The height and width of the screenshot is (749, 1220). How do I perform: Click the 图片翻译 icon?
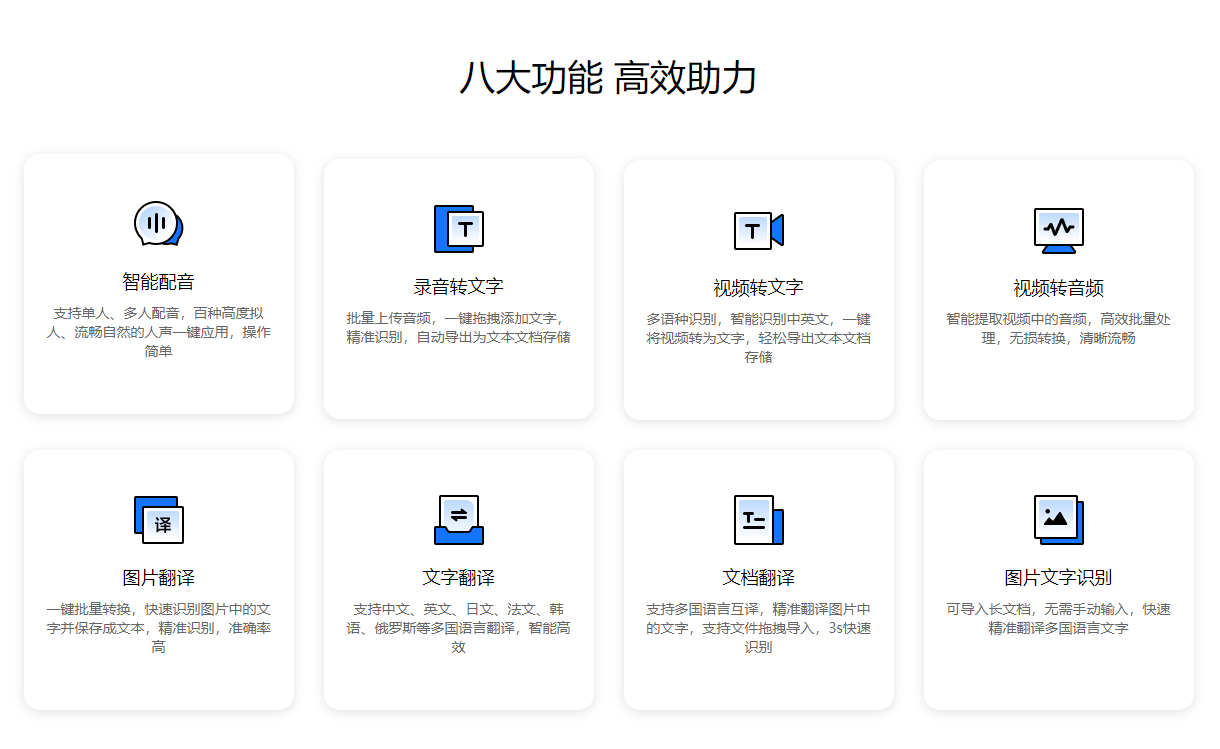[x=159, y=519]
